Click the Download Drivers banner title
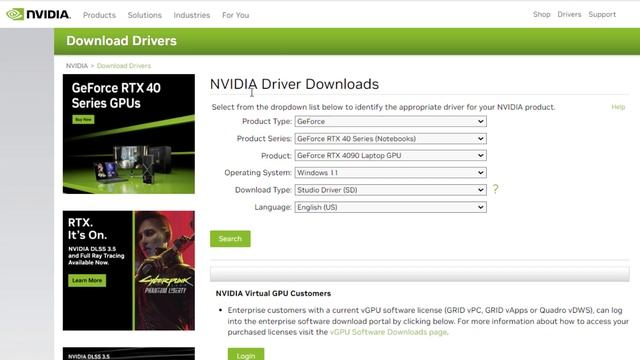 [121, 41]
